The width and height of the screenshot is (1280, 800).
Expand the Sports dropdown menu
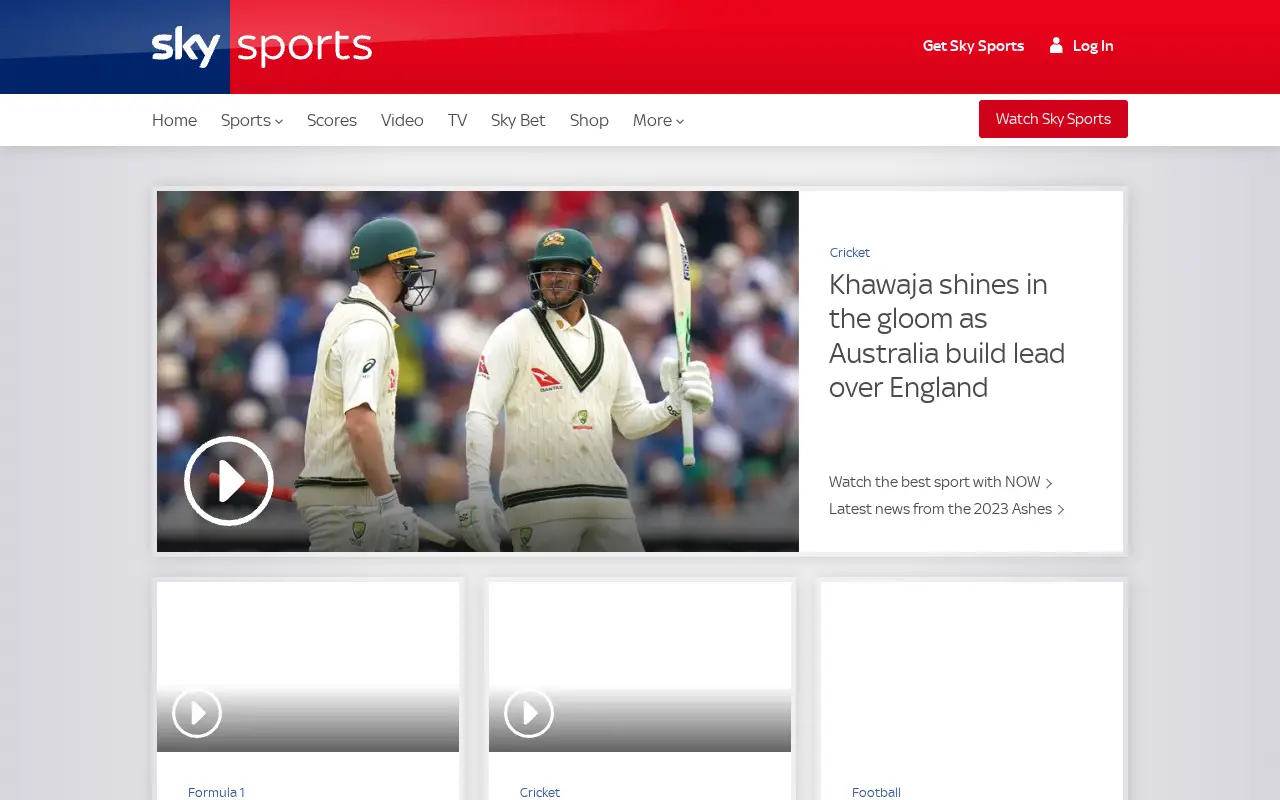(x=252, y=120)
